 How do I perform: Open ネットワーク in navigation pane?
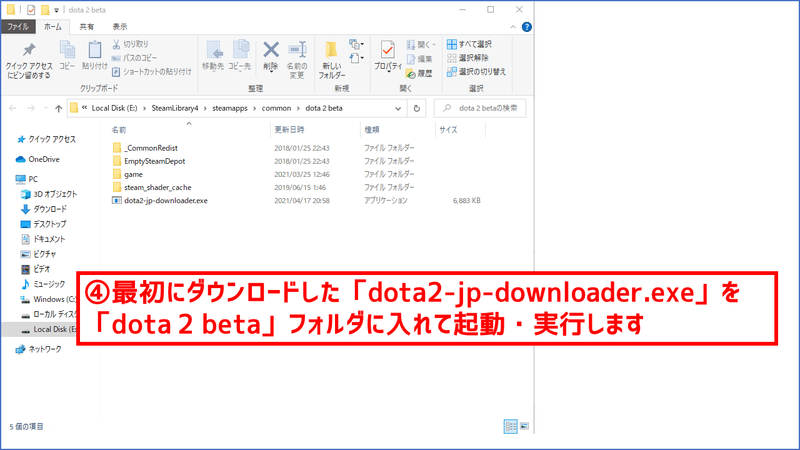point(39,349)
